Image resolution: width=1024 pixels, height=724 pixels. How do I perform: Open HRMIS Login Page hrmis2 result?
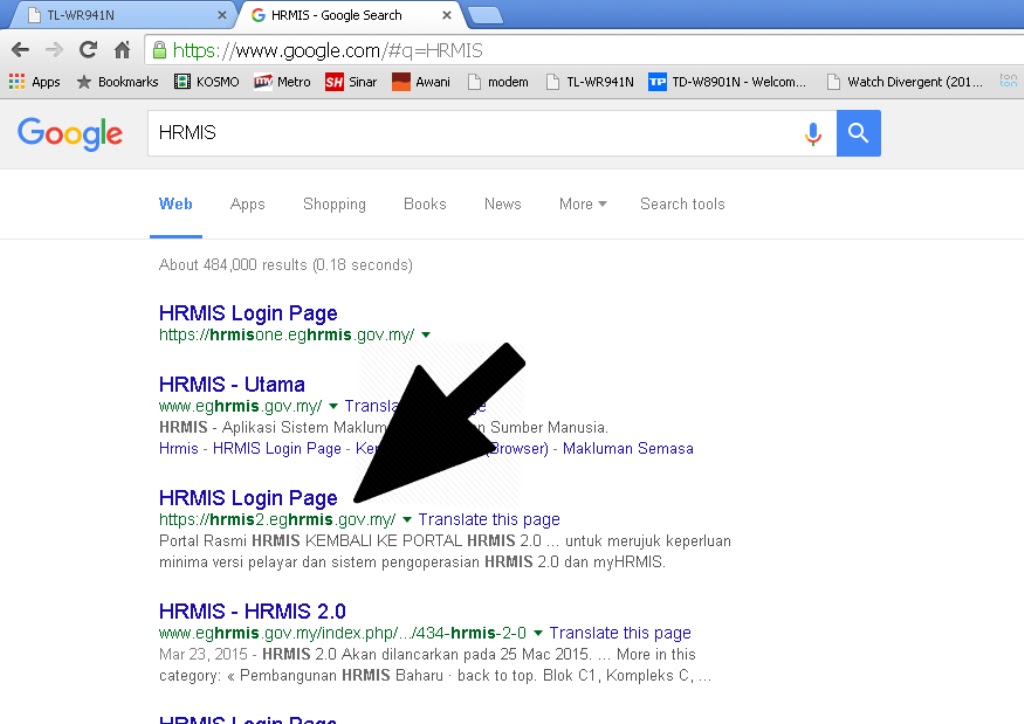click(x=248, y=498)
